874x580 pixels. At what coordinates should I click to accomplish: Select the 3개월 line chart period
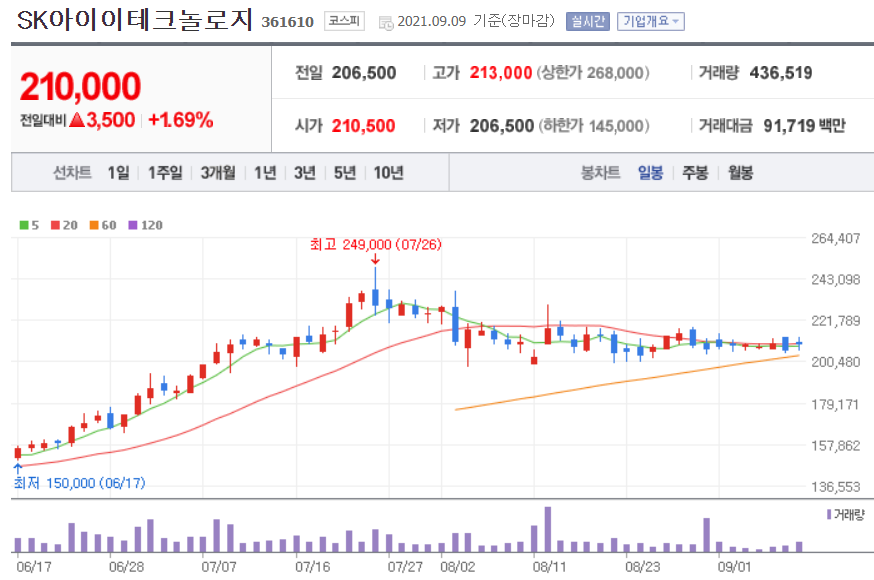(x=218, y=173)
